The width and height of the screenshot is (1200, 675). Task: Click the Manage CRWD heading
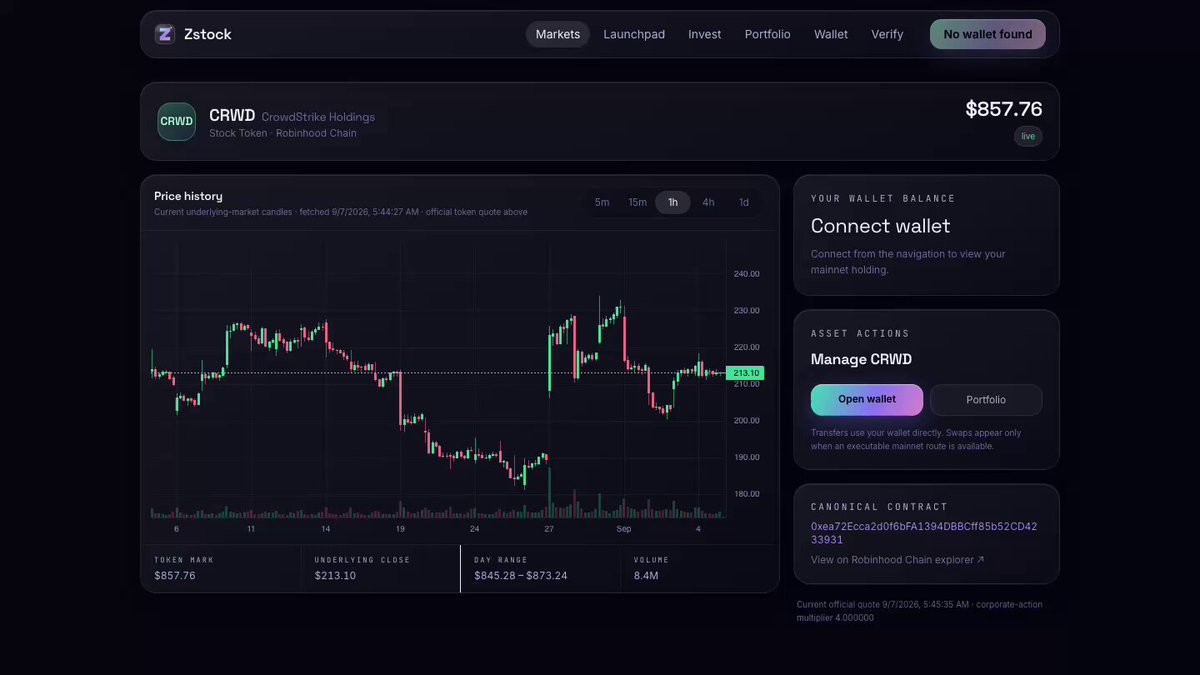(x=861, y=359)
